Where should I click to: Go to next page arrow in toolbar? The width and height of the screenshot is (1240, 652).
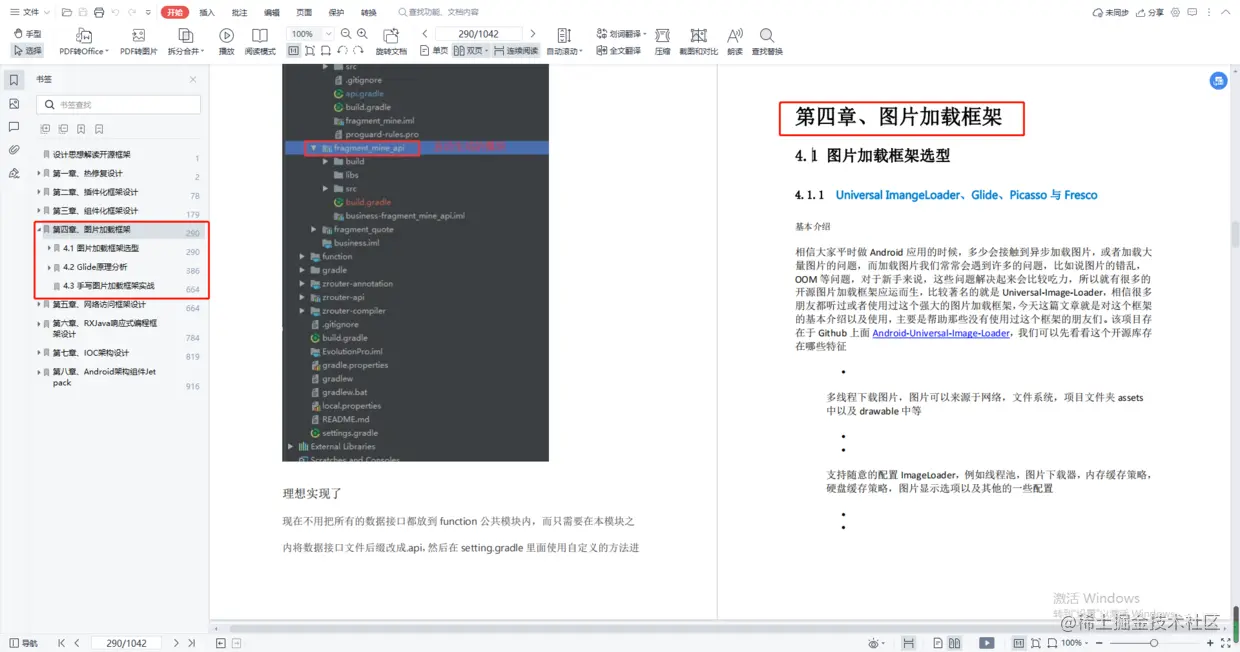coord(532,34)
